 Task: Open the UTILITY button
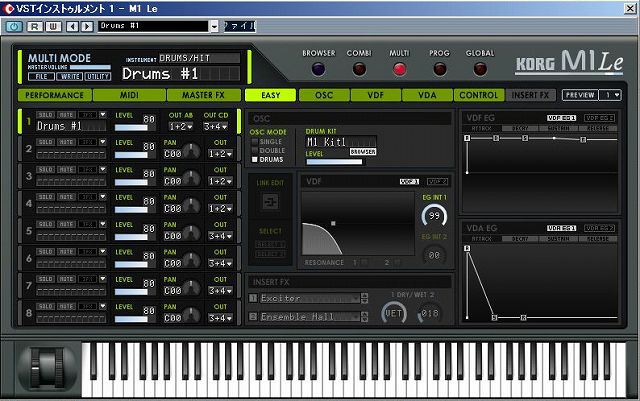click(x=98, y=76)
